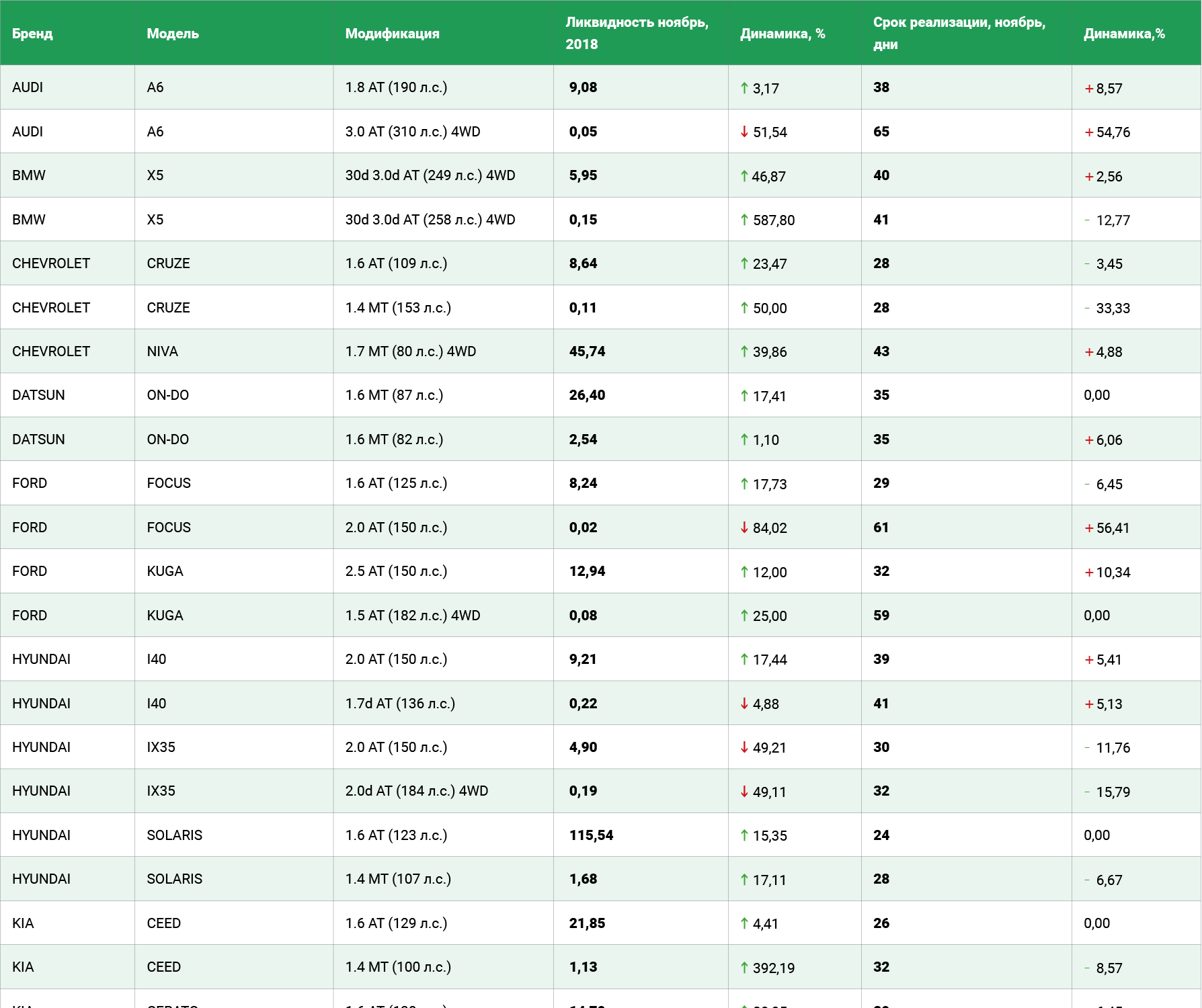The image size is (1202, 1008).
Task: Click sales-term dynamics +56,41
Action: (1107, 528)
